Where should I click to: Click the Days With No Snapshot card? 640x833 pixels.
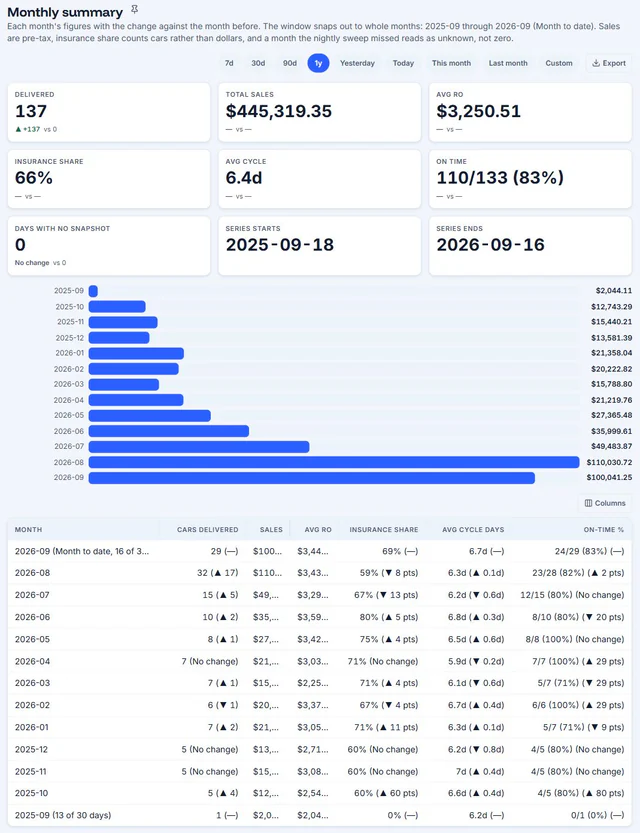pos(109,246)
